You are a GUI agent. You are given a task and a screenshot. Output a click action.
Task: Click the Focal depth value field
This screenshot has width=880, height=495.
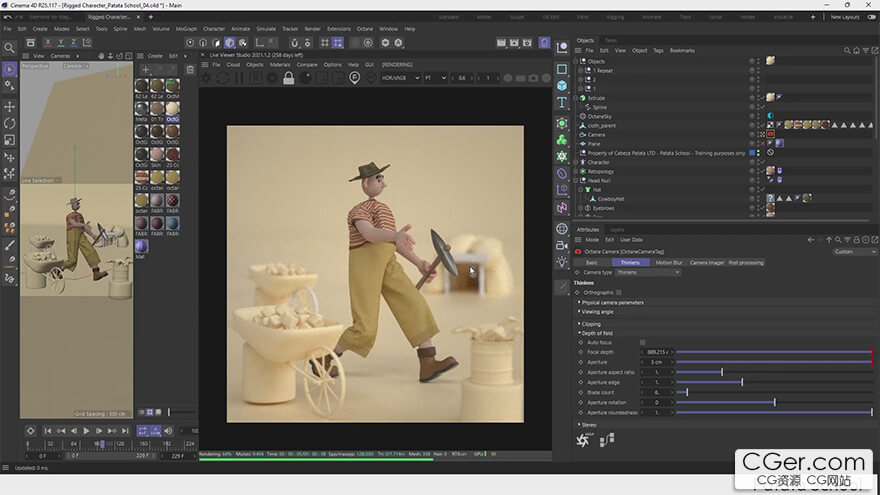coord(657,352)
